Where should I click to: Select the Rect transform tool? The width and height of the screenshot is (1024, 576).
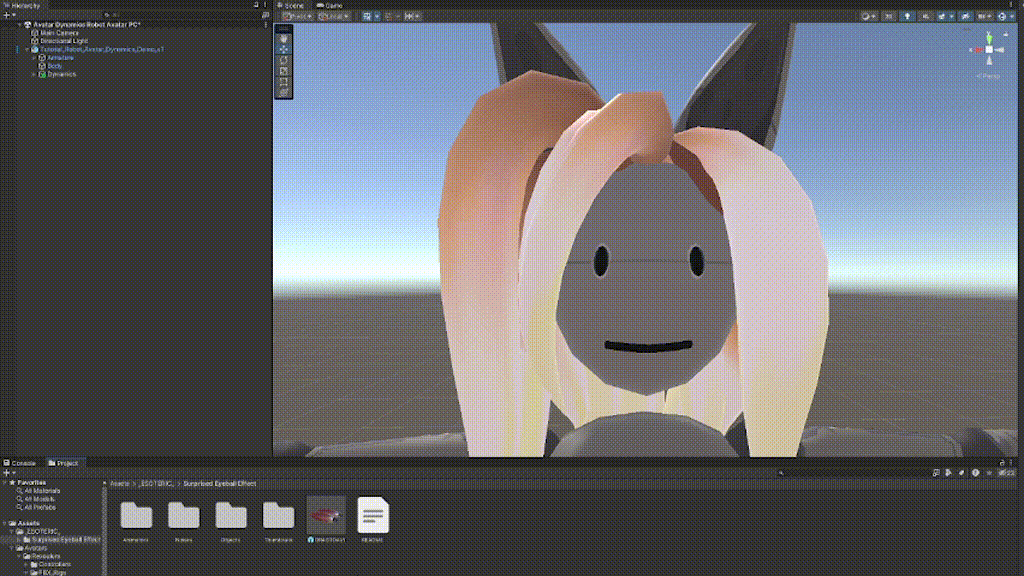284,81
